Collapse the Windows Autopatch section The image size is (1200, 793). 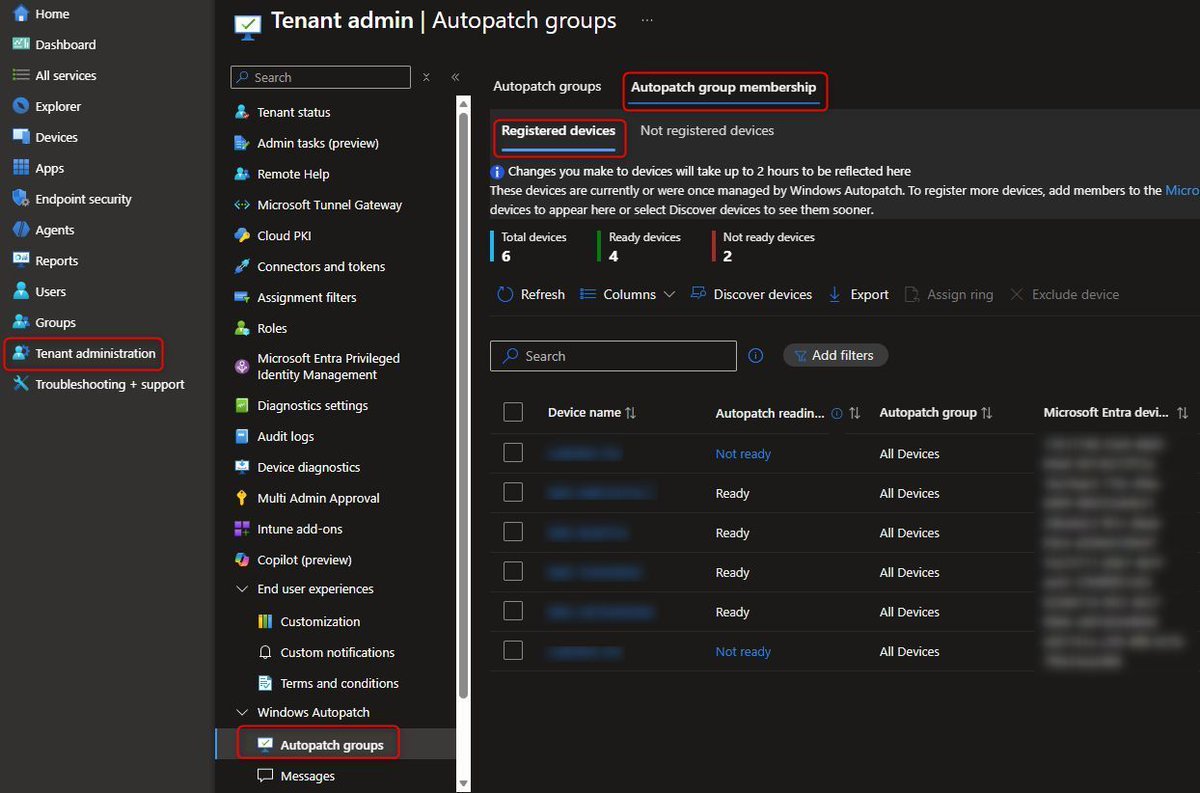coord(243,711)
